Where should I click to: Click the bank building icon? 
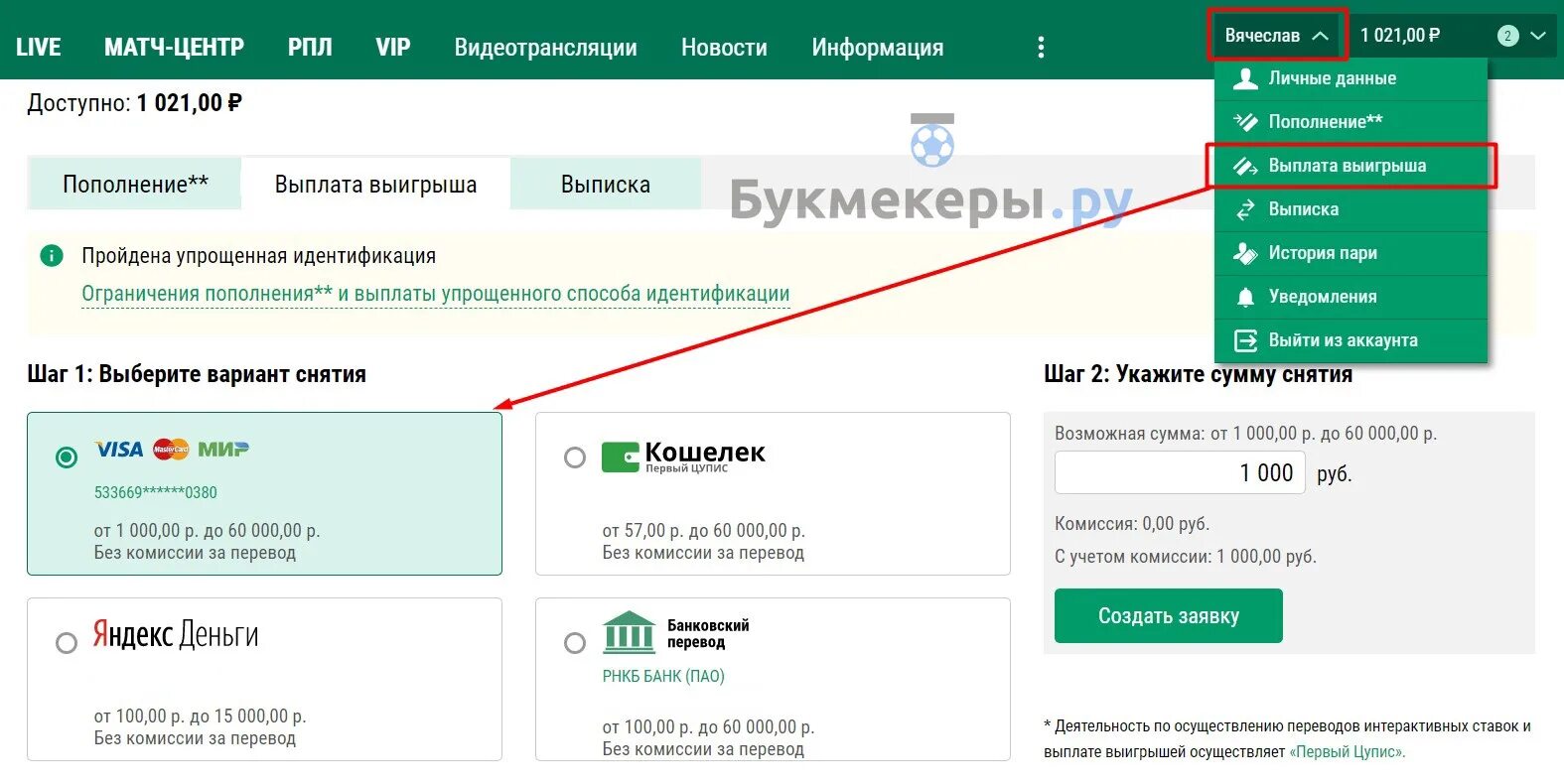[630, 632]
